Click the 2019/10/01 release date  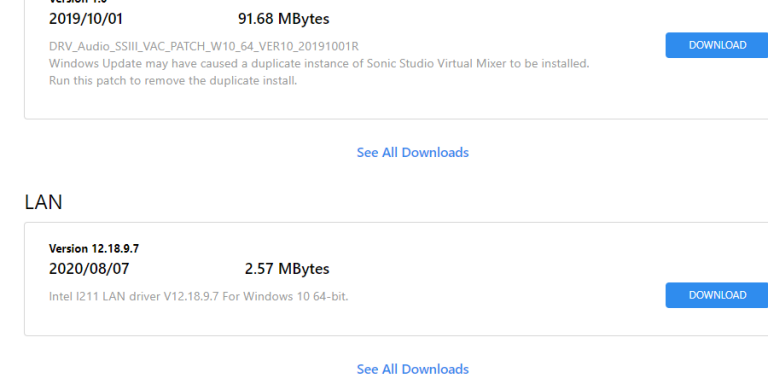[x=86, y=19]
